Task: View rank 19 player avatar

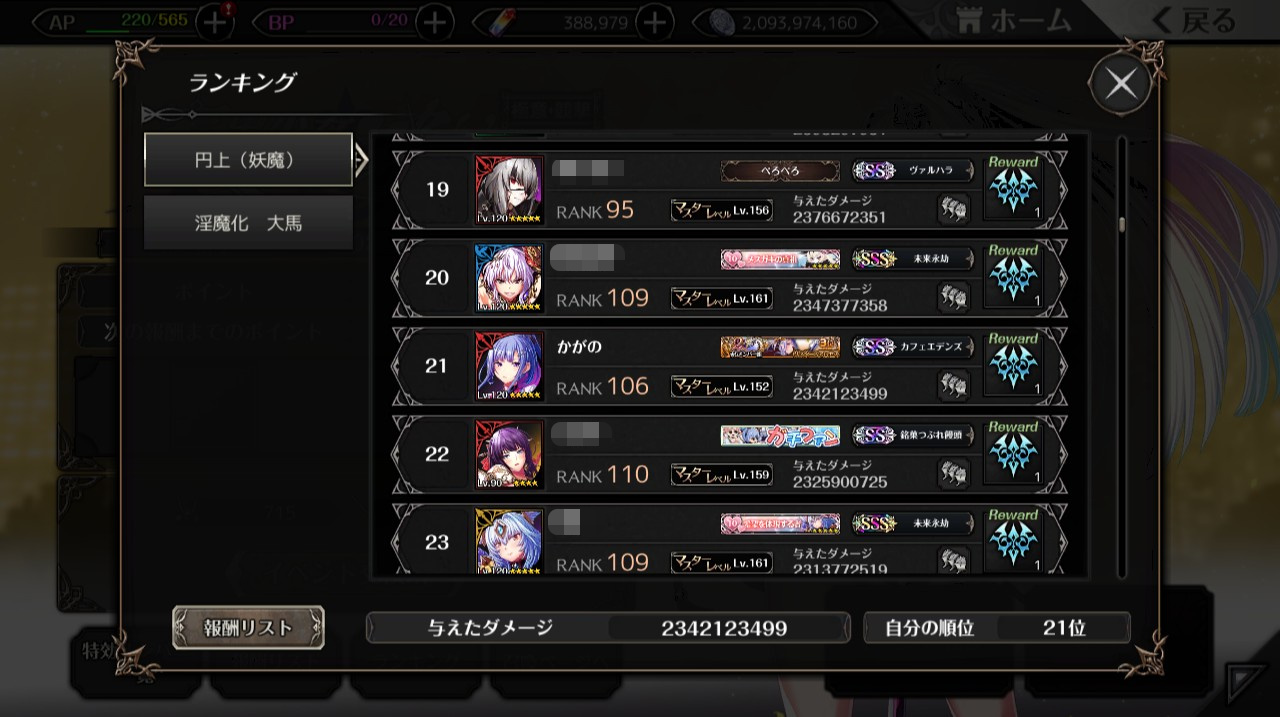Action: (509, 189)
